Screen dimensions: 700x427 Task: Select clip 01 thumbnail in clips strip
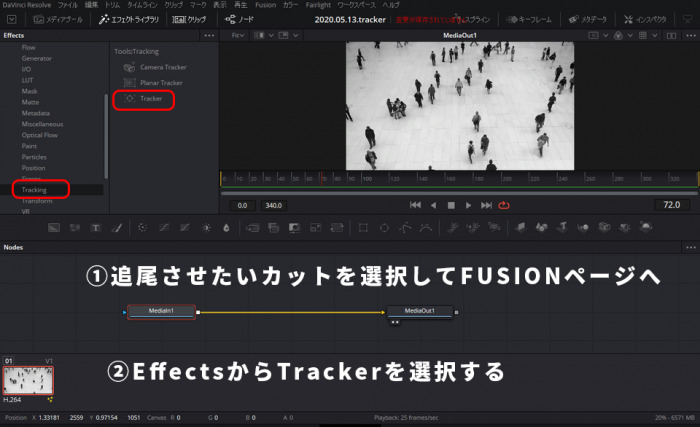pos(28,380)
